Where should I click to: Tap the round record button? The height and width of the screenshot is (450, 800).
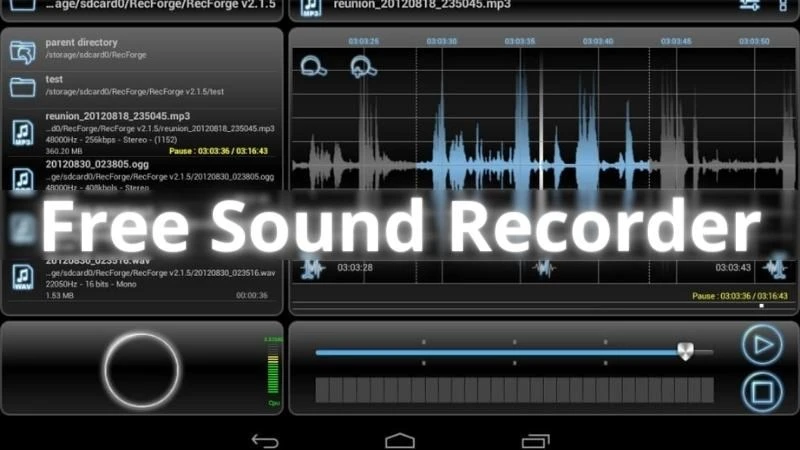click(142, 369)
